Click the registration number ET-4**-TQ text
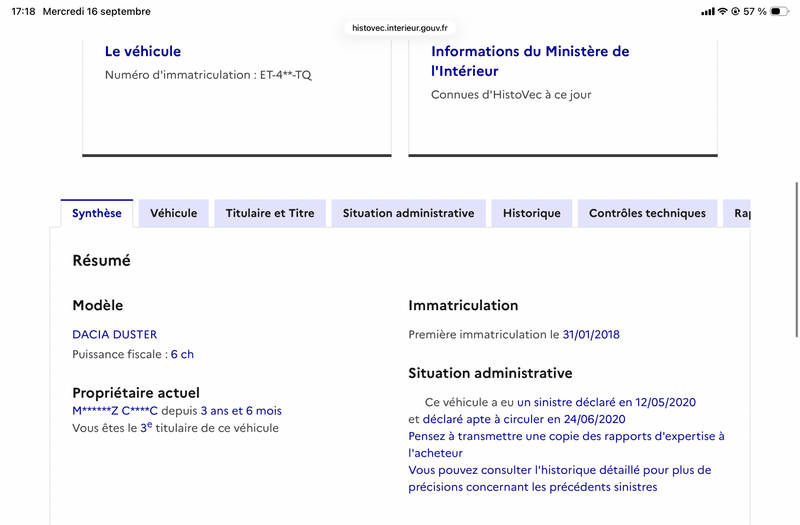 click(286, 75)
